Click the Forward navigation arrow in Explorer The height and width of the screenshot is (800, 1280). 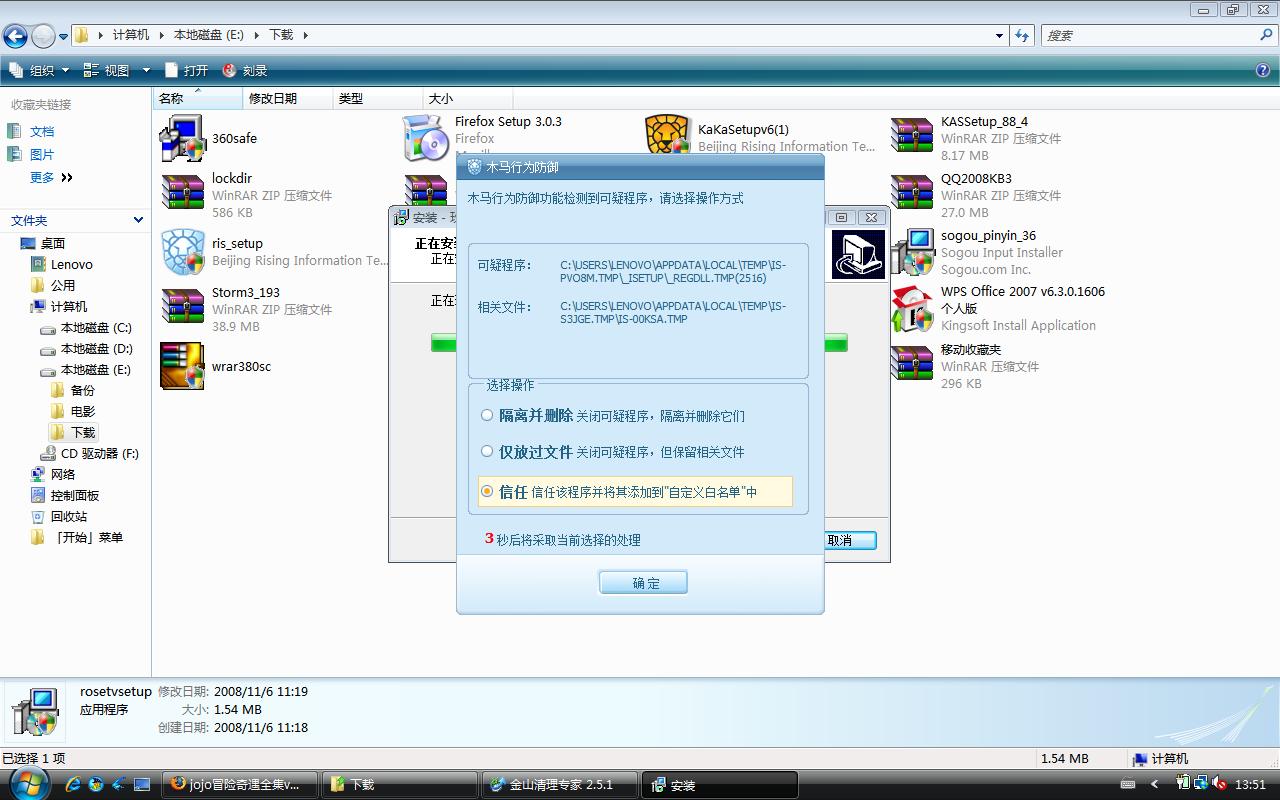click(43, 37)
